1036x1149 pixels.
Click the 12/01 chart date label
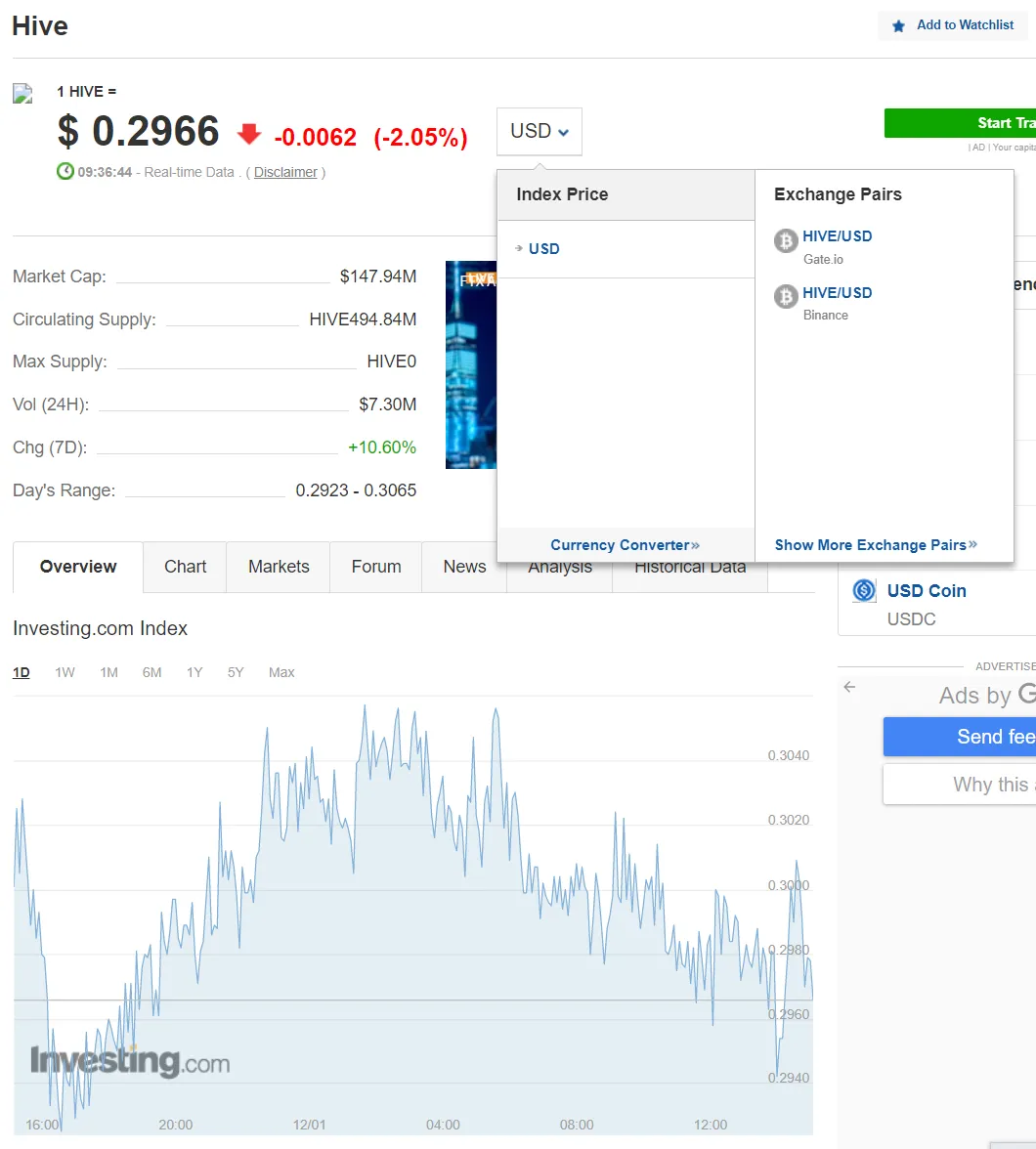coord(309,1125)
